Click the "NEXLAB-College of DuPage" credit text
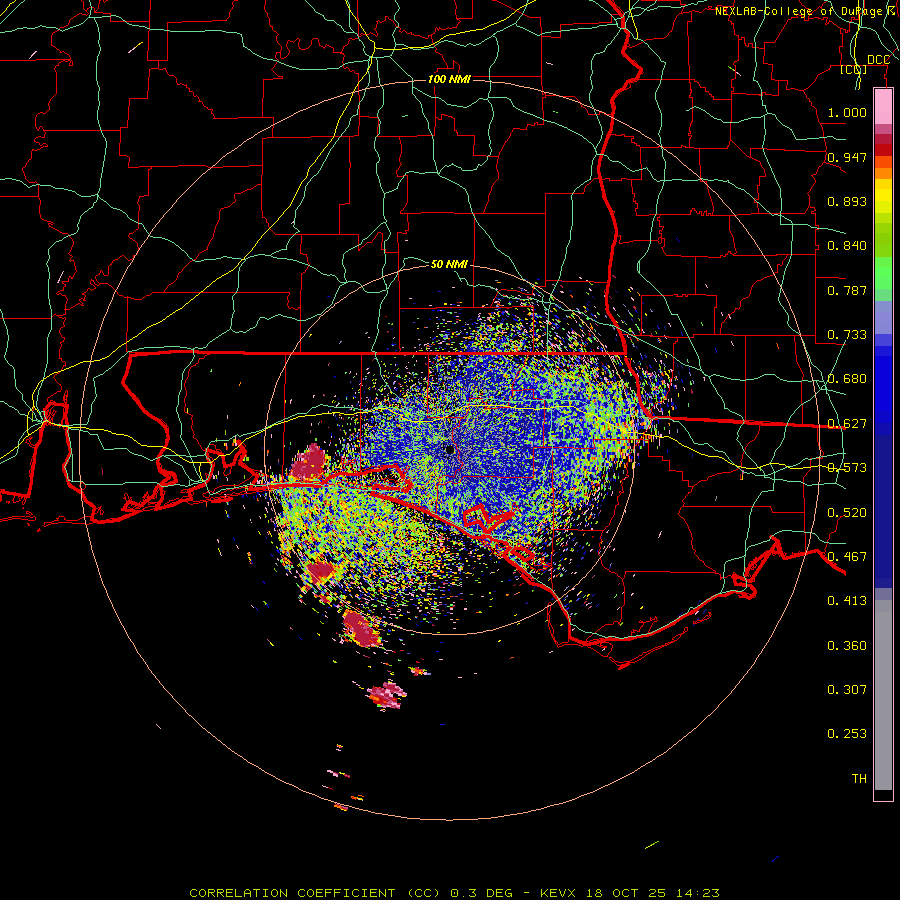900x900 pixels. [x=798, y=11]
